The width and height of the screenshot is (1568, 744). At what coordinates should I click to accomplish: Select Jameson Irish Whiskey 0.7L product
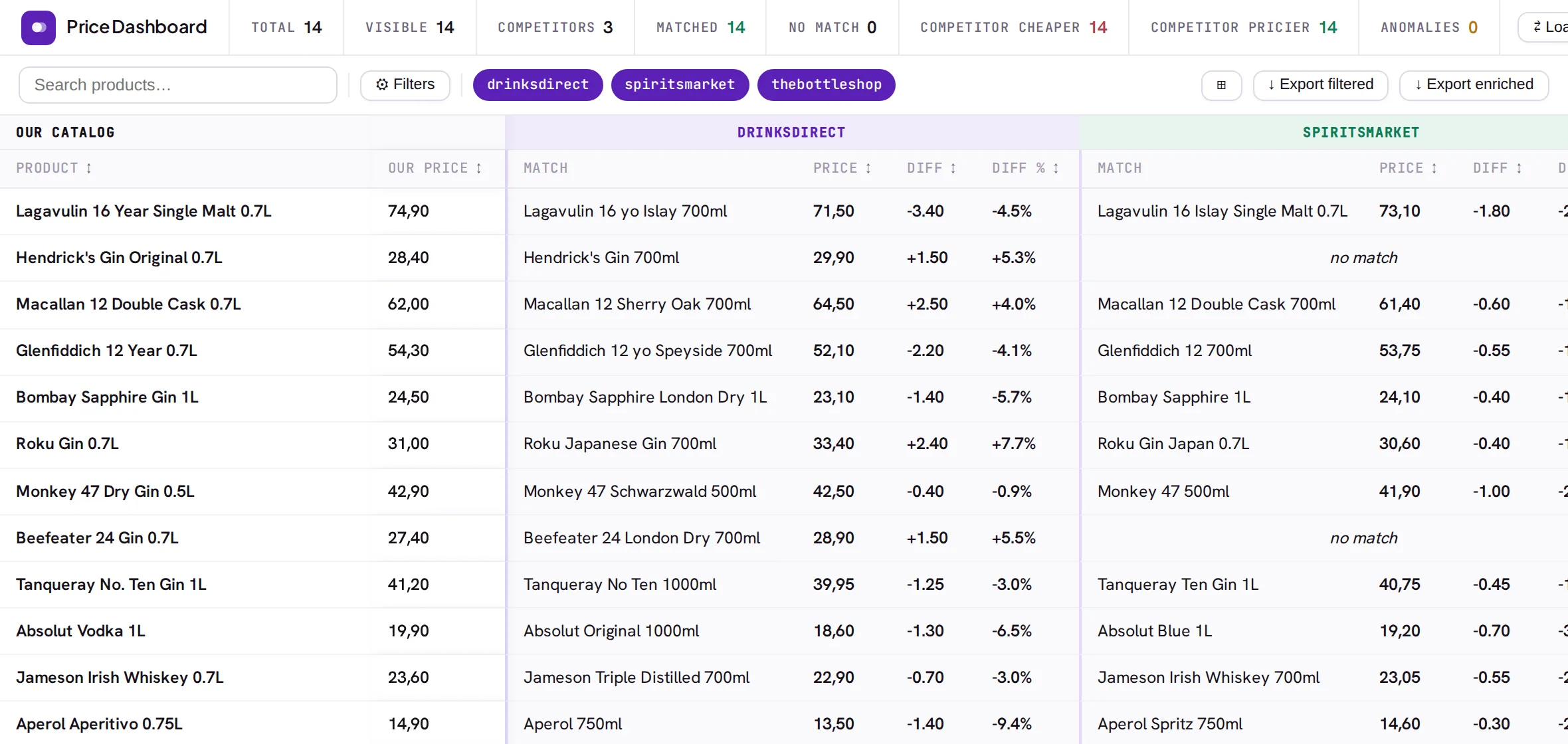[x=120, y=678]
